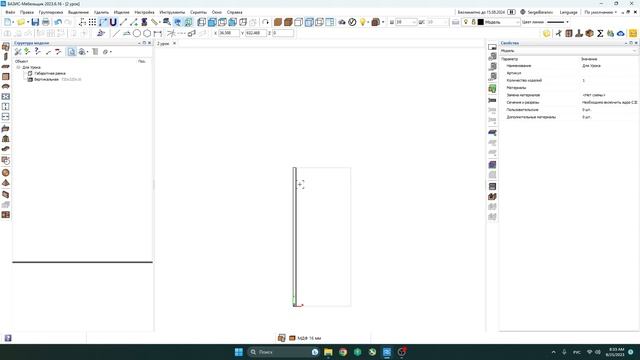Image resolution: width=640 pixels, height=360 pixels.
Task: Click the X coordinate input field
Action: pos(228,33)
